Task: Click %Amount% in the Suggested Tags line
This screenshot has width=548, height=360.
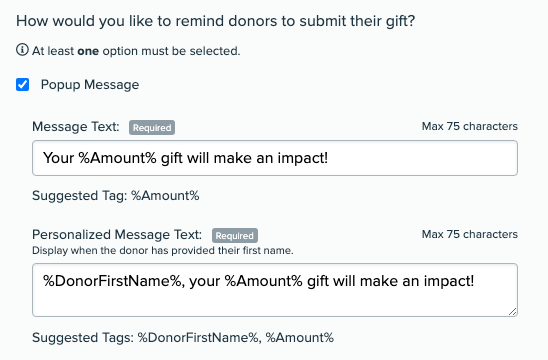Action: pyautogui.click(x=300, y=338)
